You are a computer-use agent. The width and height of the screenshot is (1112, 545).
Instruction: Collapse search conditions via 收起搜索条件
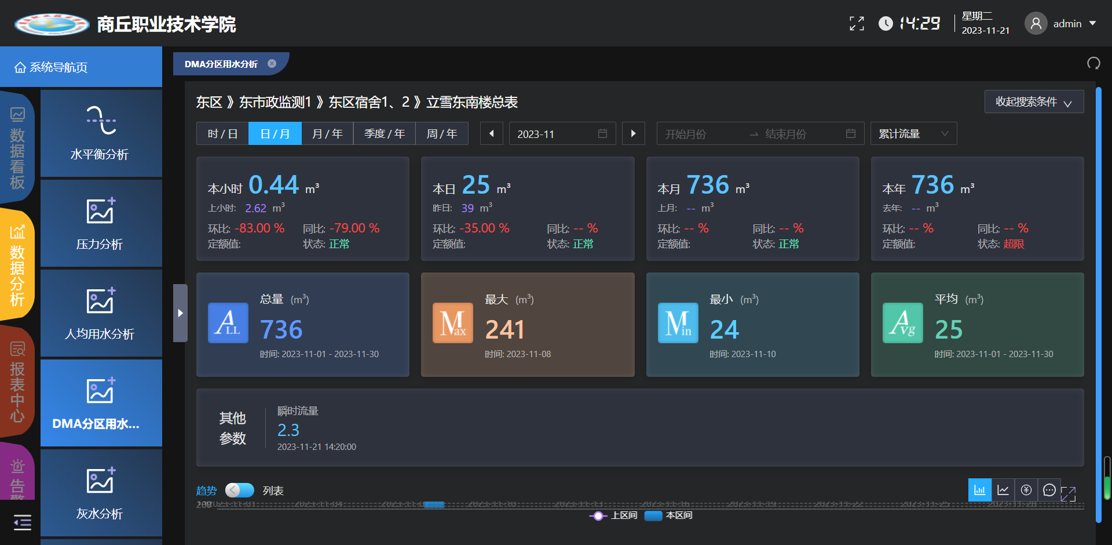pyautogui.click(x=1033, y=102)
